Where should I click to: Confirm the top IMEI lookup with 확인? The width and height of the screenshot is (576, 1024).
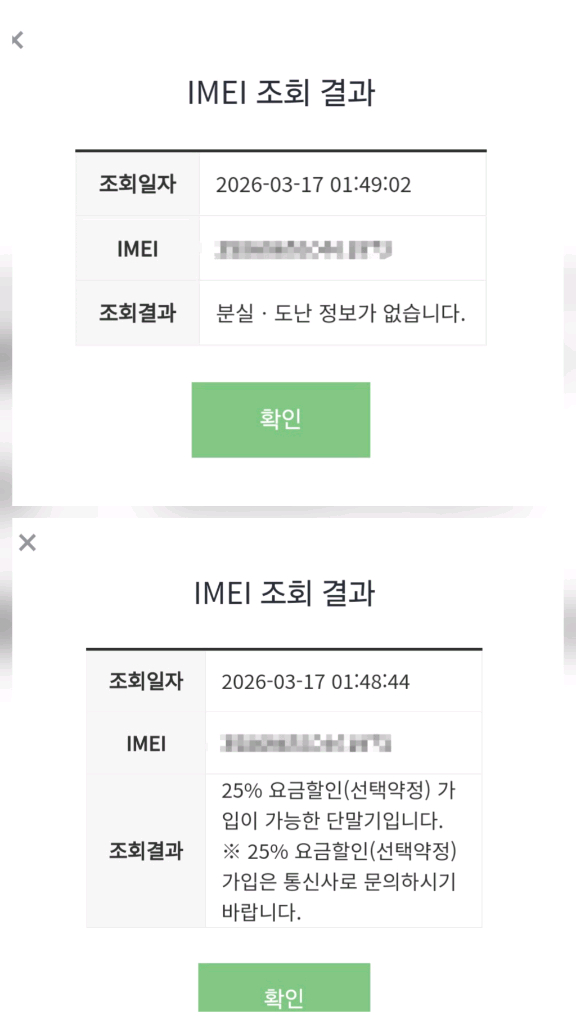point(280,420)
